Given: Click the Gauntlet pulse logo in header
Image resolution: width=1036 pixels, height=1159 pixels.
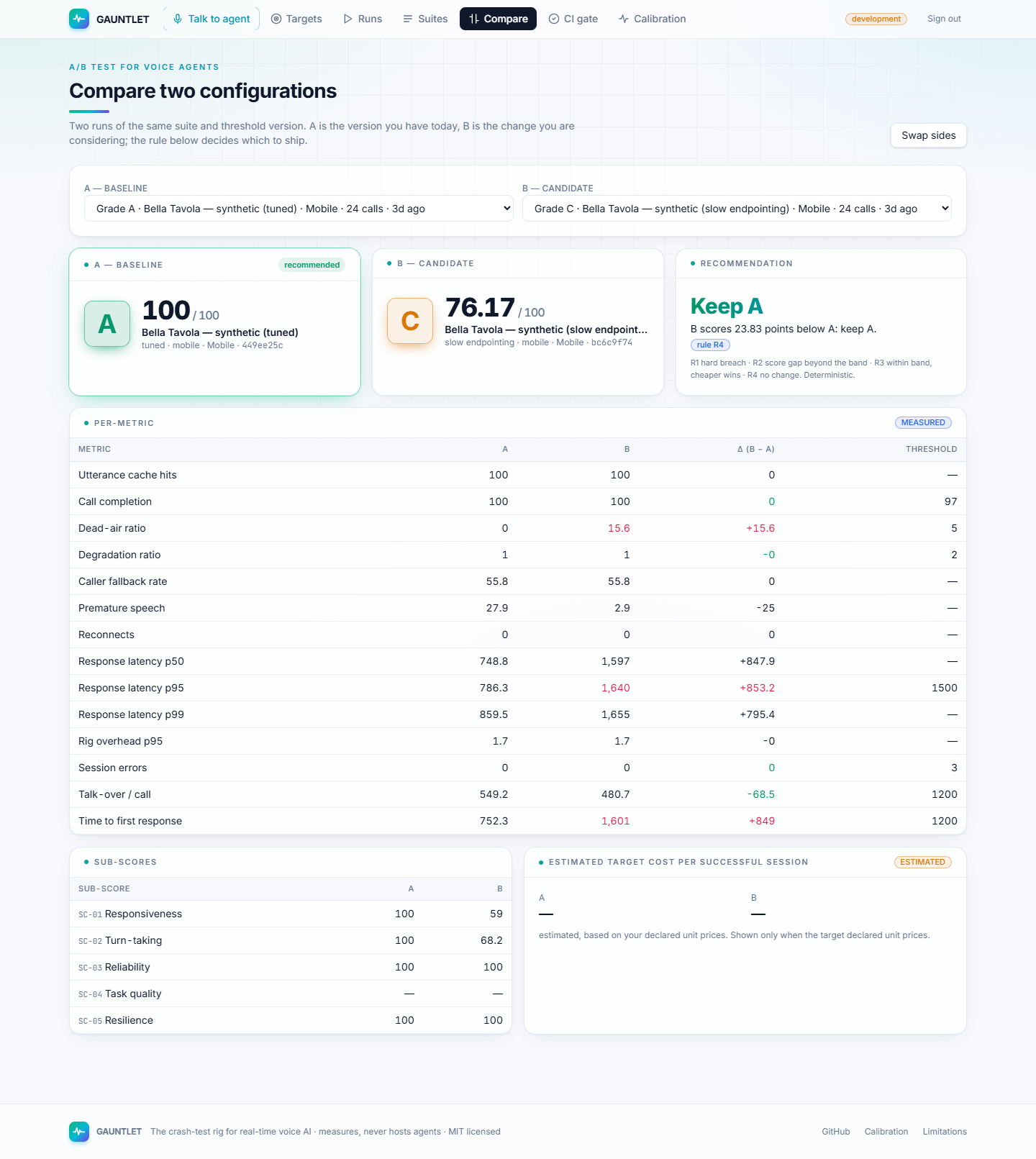Looking at the screenshot, I should (x=79, y=19).
